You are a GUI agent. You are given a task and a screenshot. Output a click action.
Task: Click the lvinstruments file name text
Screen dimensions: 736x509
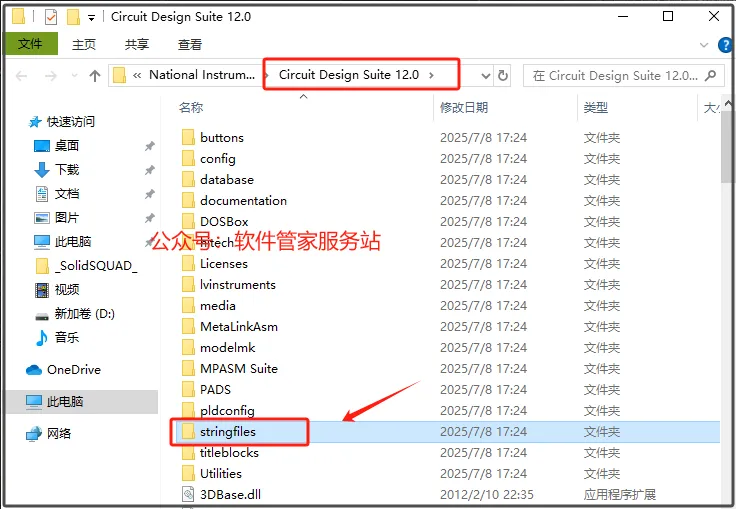[238, 285]
